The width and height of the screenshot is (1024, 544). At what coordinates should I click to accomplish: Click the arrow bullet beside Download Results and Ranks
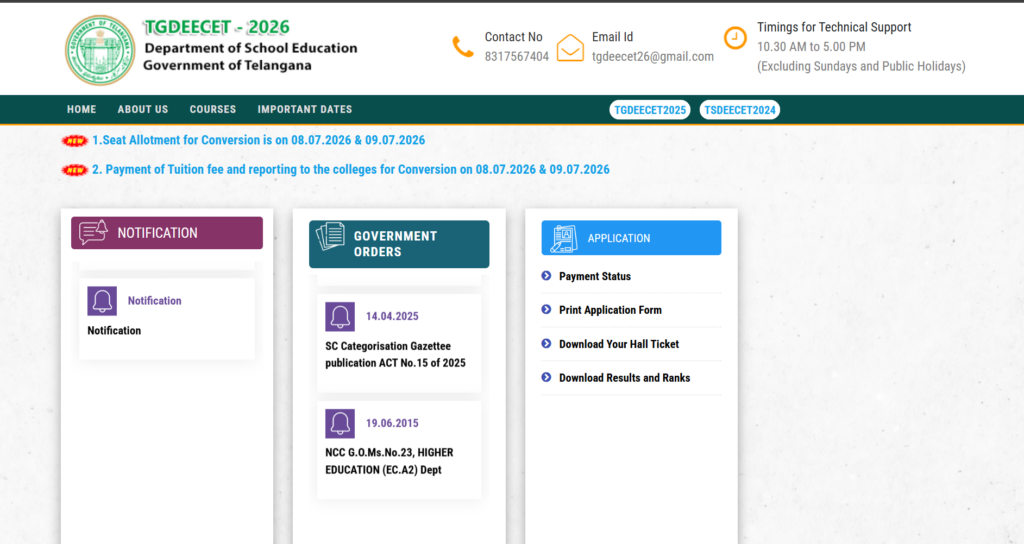coord(546,377)
